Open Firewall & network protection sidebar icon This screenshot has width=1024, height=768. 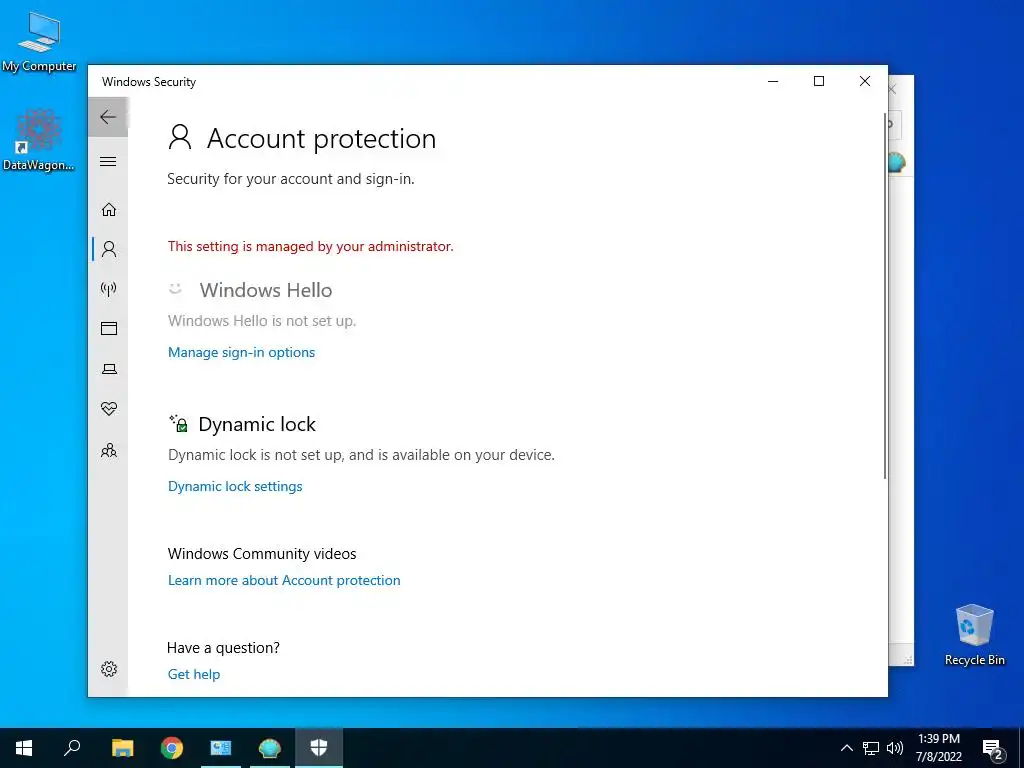(108, 289)
